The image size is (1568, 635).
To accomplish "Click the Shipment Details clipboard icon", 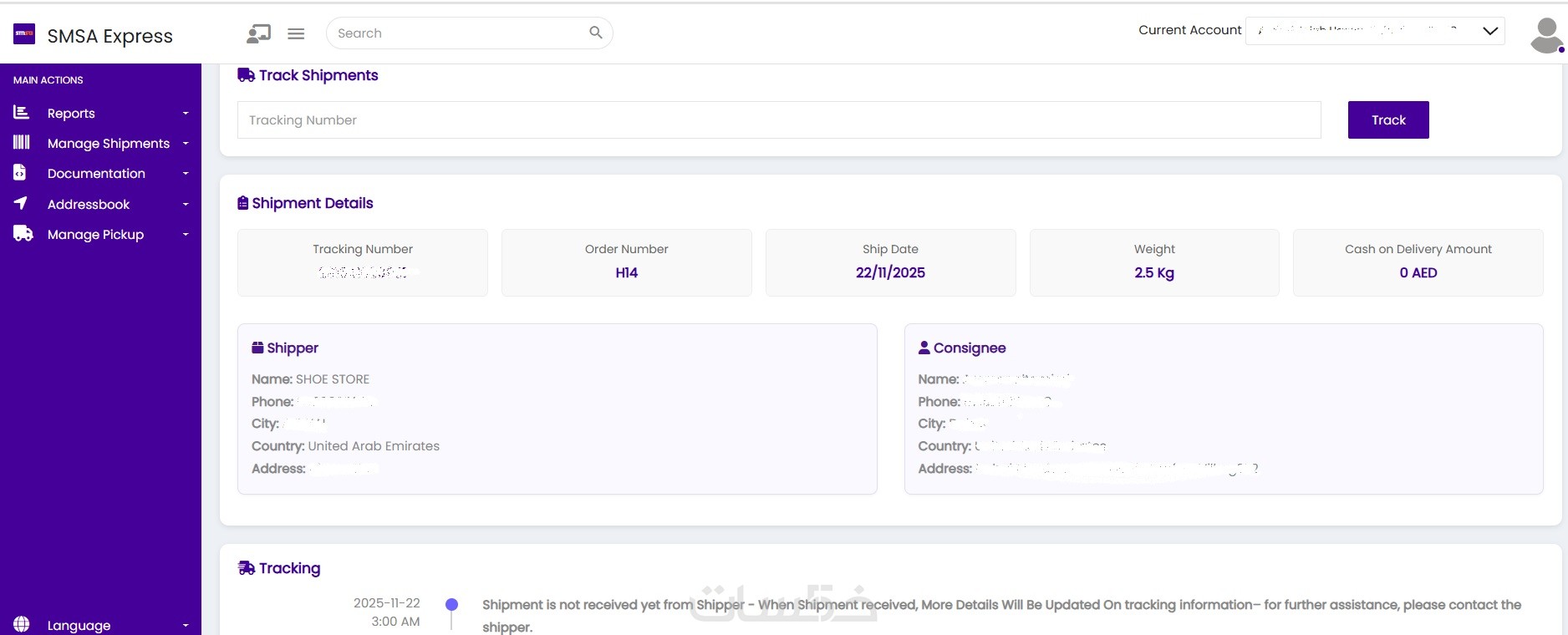I will pyautogui.click(x=243, y=203).
